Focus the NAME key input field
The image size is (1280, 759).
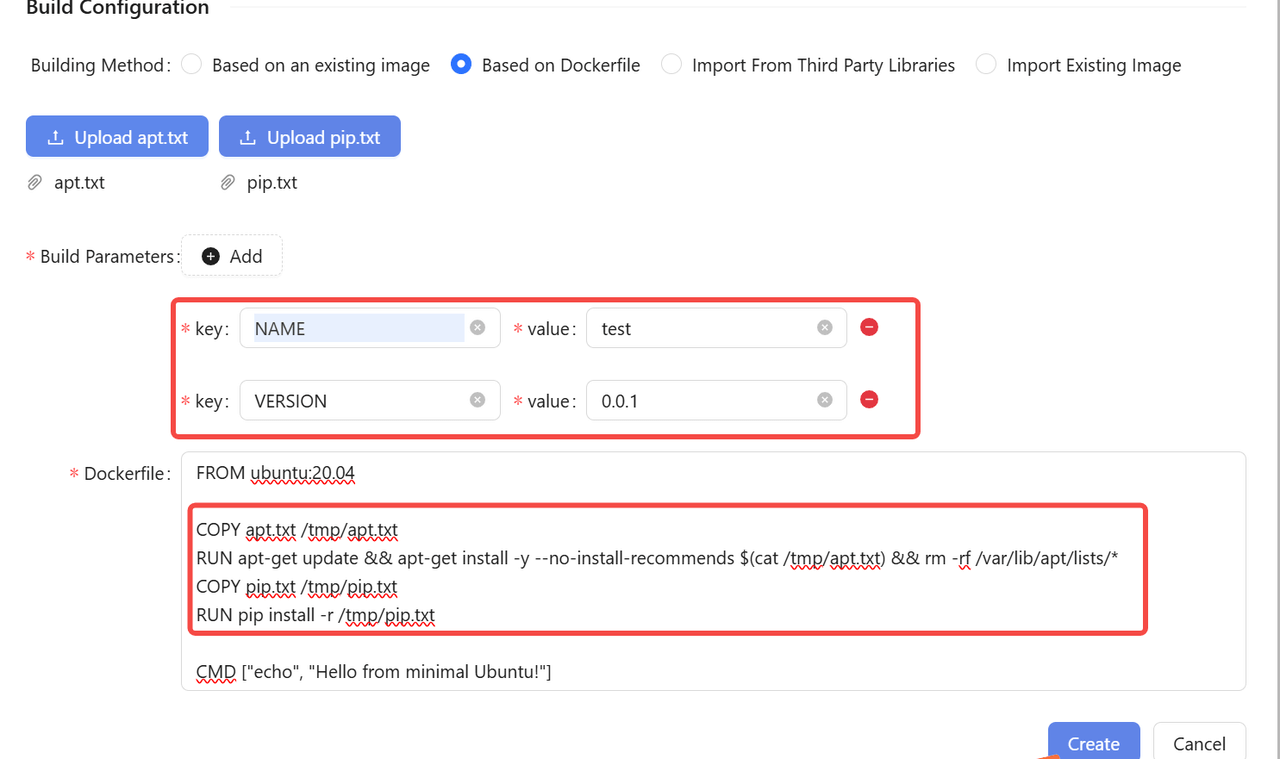(x=370, y=328)
